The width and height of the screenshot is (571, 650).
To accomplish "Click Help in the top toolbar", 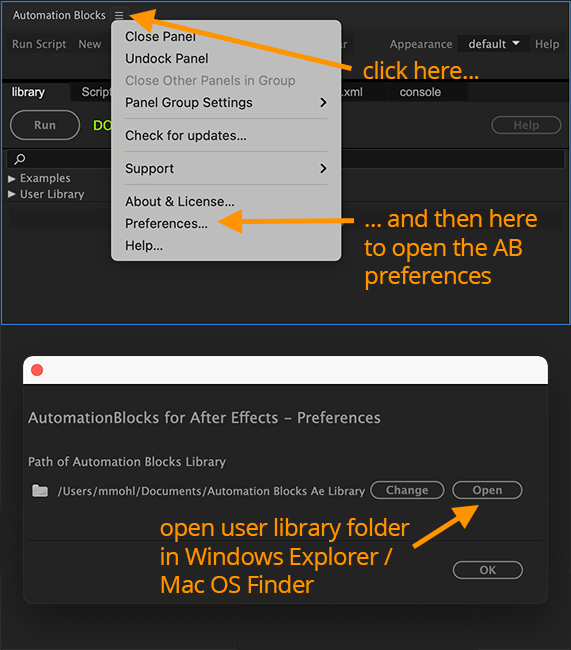I will pyautogui.click(x=547, y=44).
